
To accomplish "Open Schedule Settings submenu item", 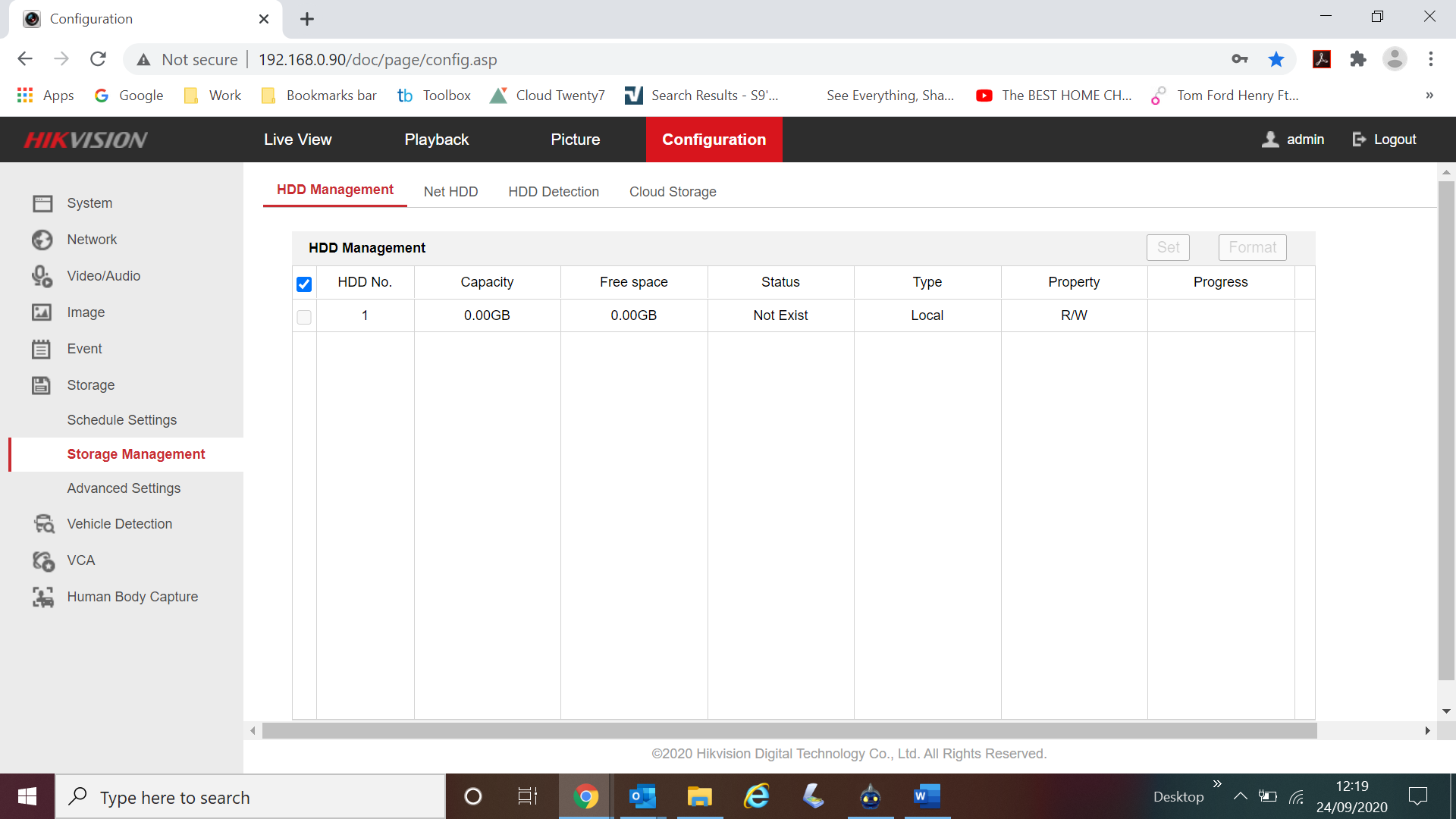I will 121,420.
